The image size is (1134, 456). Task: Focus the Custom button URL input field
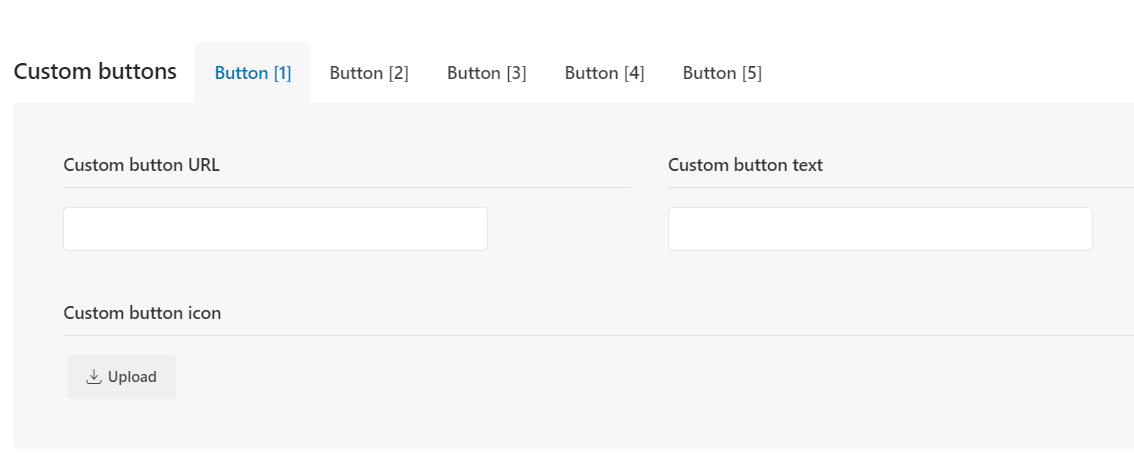[x=276, y=229]
